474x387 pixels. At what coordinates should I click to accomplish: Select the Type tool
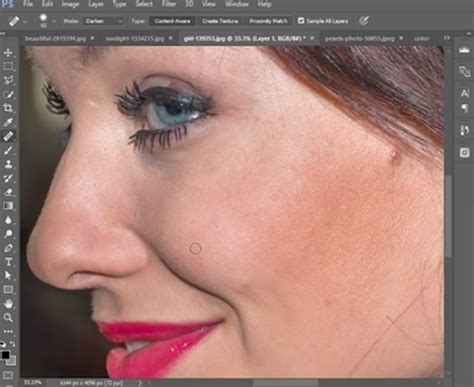tap(8, 262)
